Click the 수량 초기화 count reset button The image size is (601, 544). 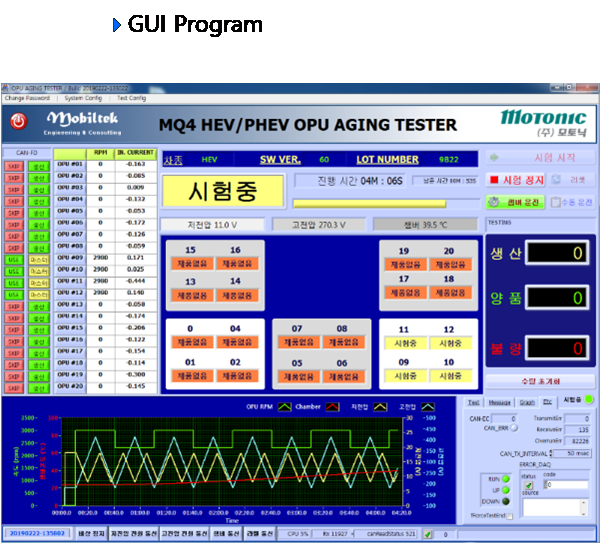tap(540, 381)
